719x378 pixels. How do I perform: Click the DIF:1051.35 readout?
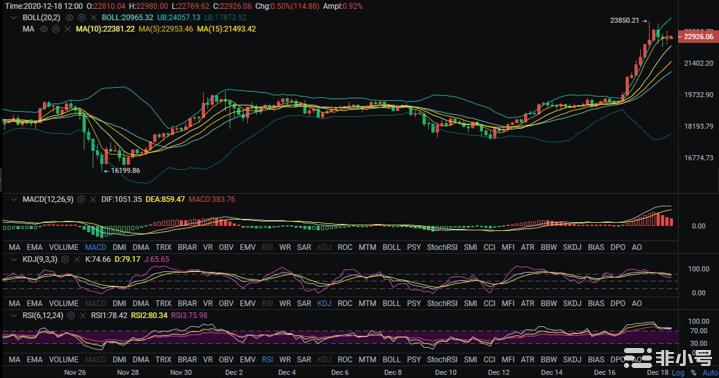[x=122, y=200]
